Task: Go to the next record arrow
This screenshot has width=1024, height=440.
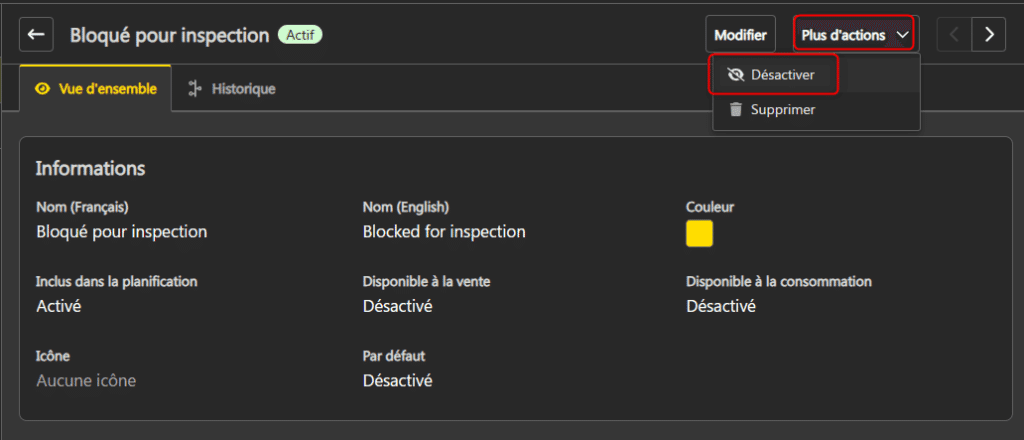Action: 988,35
